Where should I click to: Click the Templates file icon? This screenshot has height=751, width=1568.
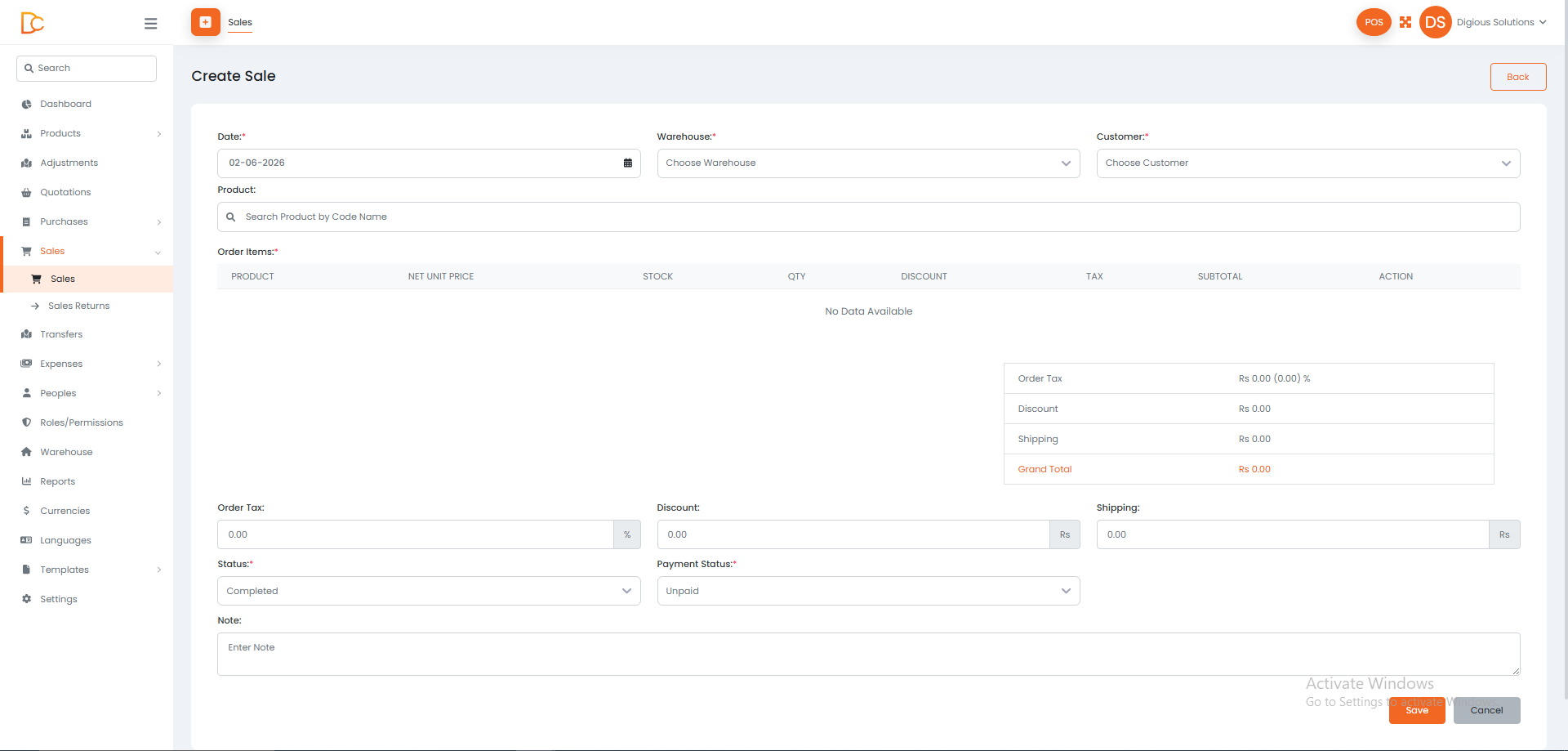pos(26,570)
